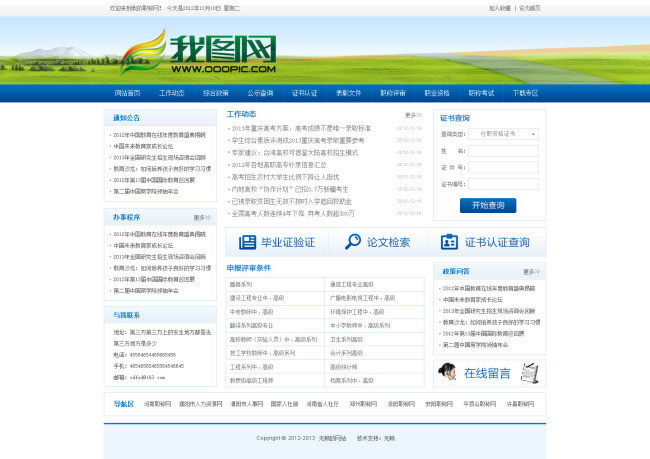The width and height of the screenshot is (650, 459).
Task: Click 设为首页 link at page top
Action: pos(530,8)
